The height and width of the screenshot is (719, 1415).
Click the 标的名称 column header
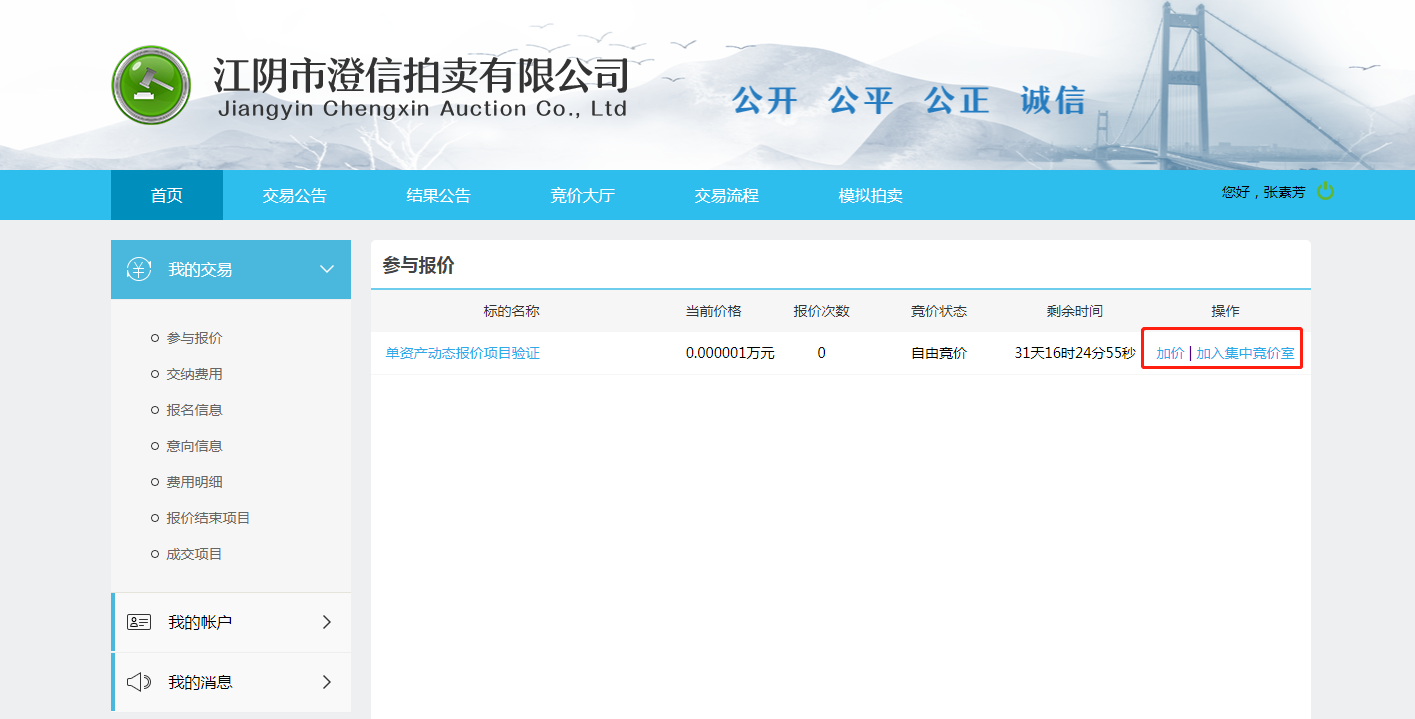coord(511,311)
